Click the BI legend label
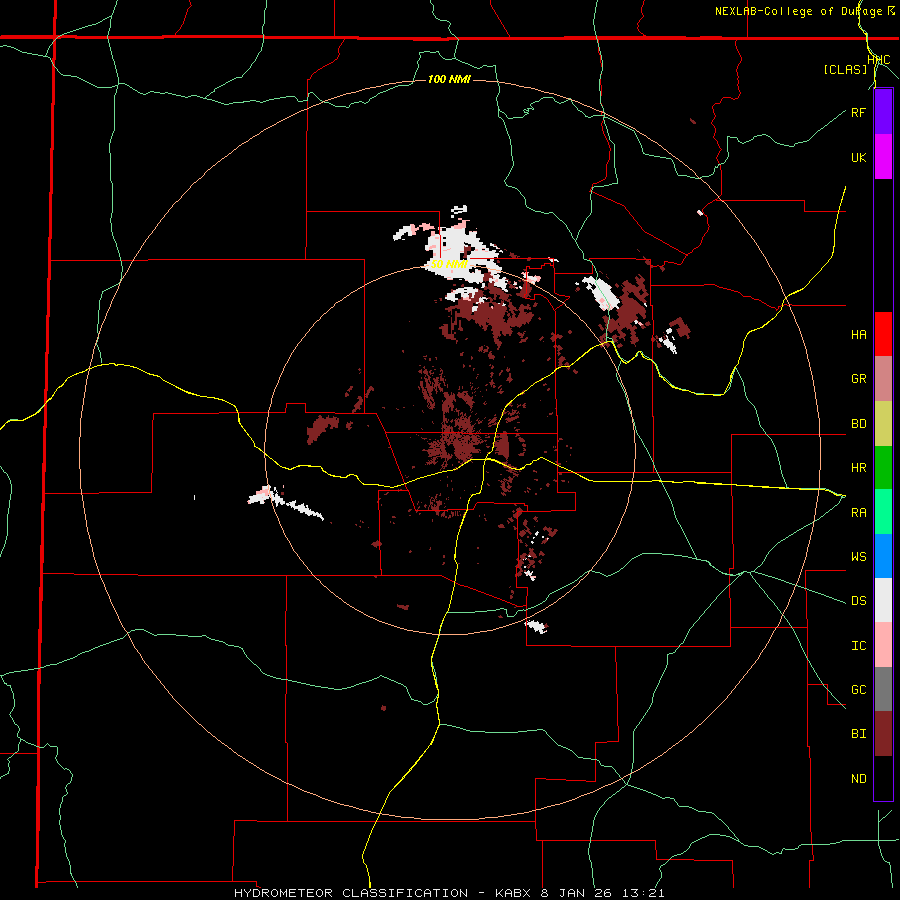 point(858,734)
